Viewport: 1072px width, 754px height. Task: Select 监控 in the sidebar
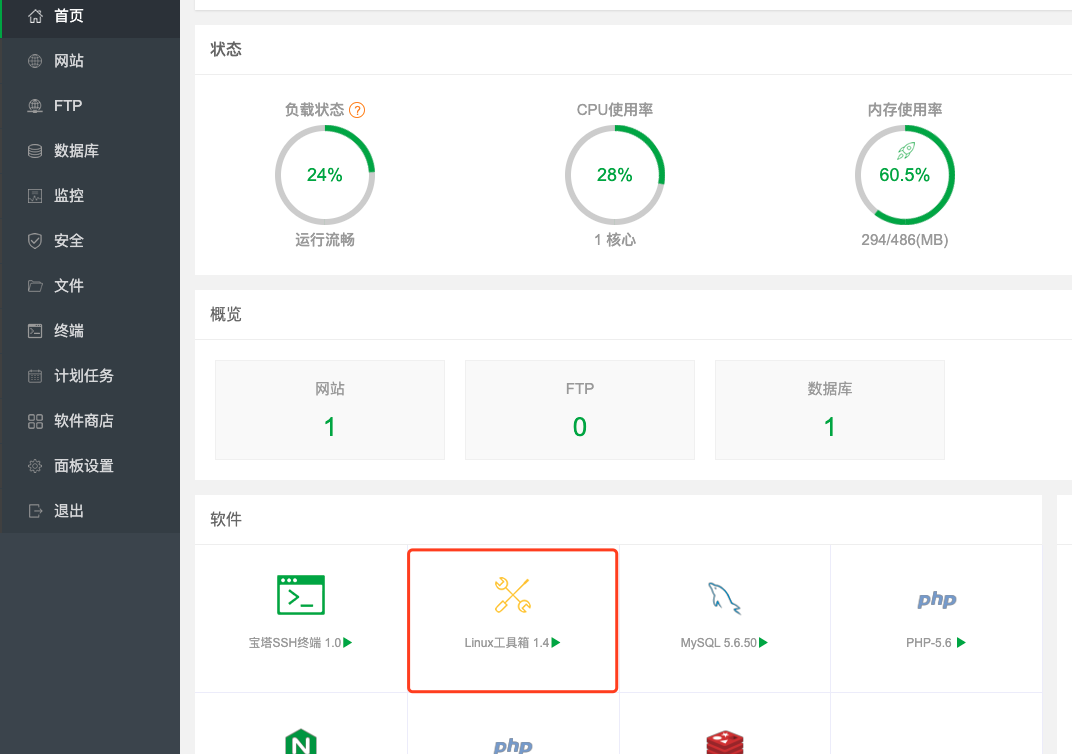90,196
